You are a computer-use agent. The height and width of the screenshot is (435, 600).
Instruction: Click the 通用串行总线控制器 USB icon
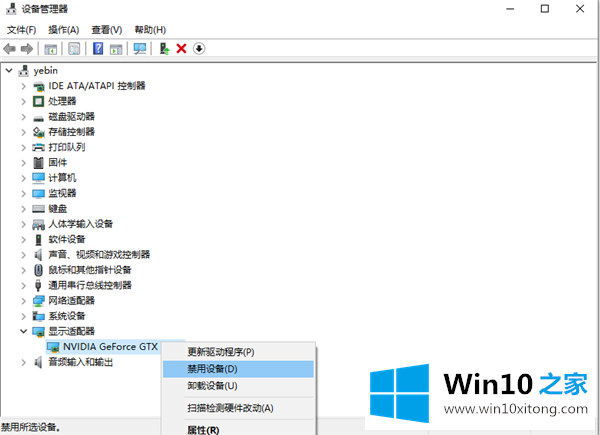[x=38, y=285]
